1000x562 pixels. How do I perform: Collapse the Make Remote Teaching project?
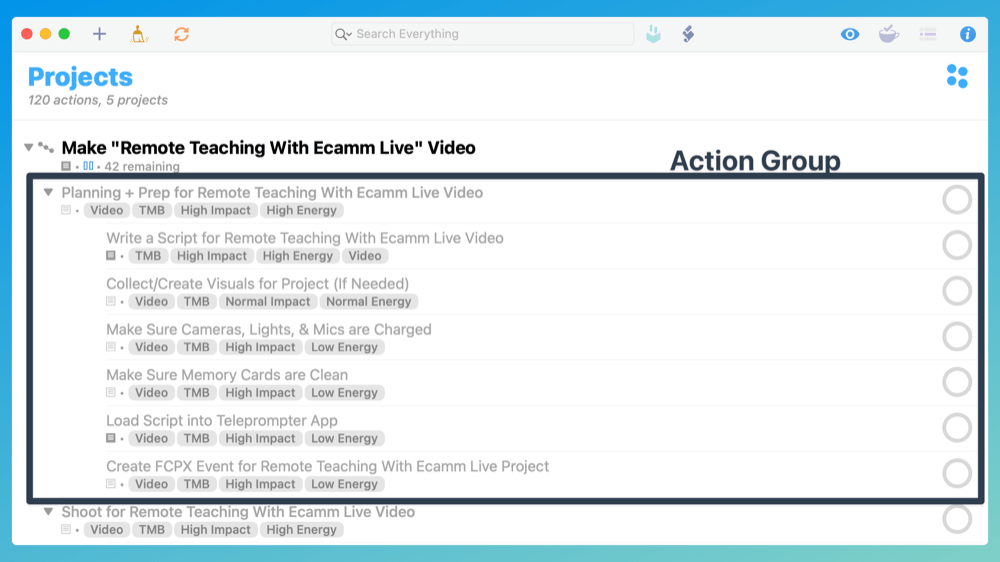pos(29,147)
